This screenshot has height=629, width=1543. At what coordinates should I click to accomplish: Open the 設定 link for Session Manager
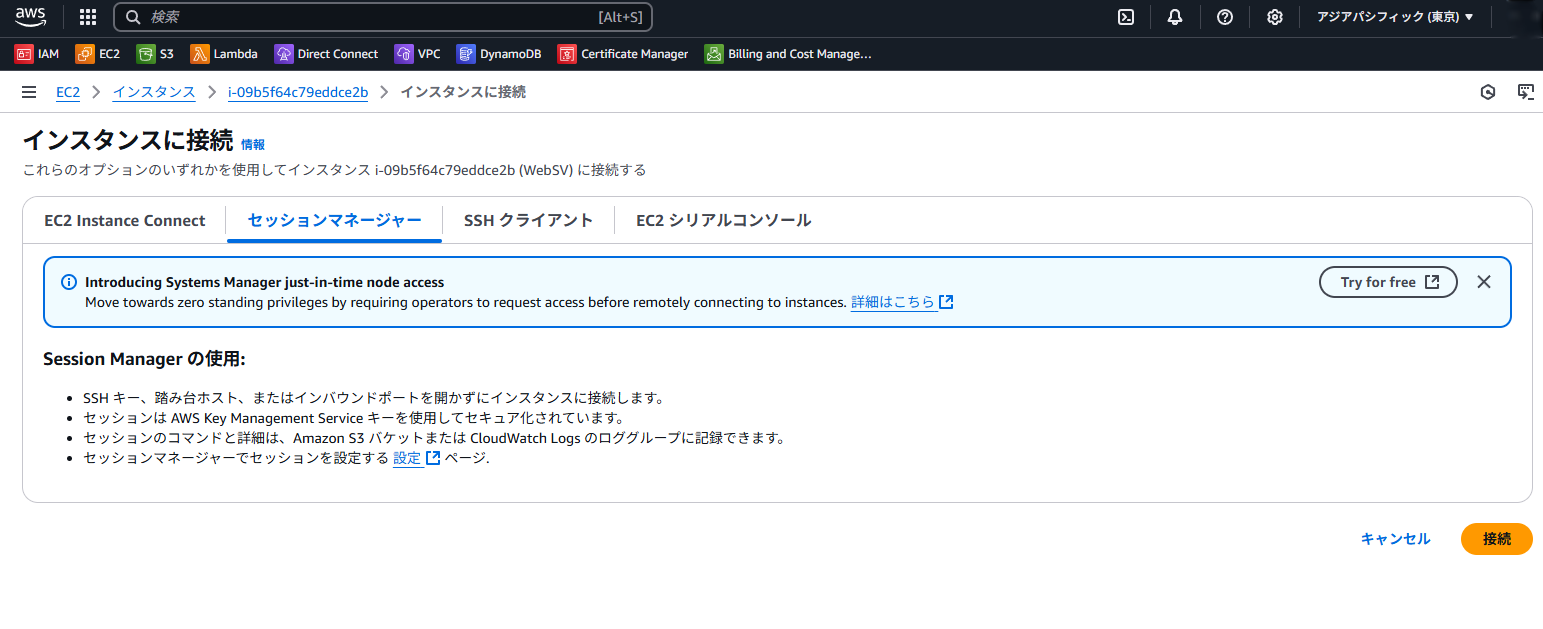coord(416,458)
